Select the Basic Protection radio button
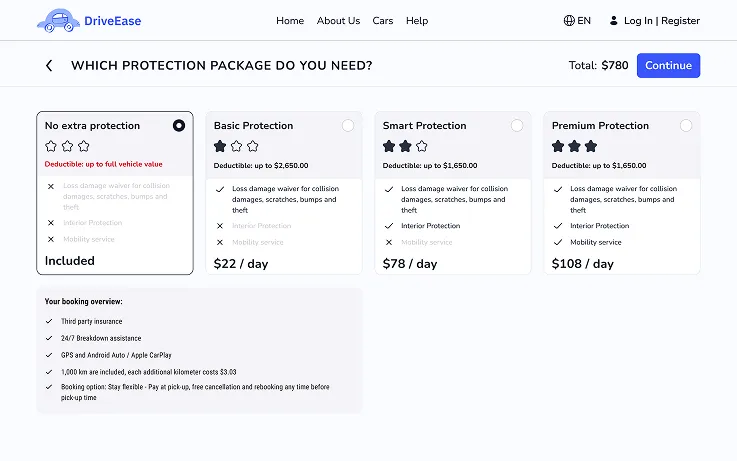The width and height of the screenshot is (737, 461). (x=348, y=126)
